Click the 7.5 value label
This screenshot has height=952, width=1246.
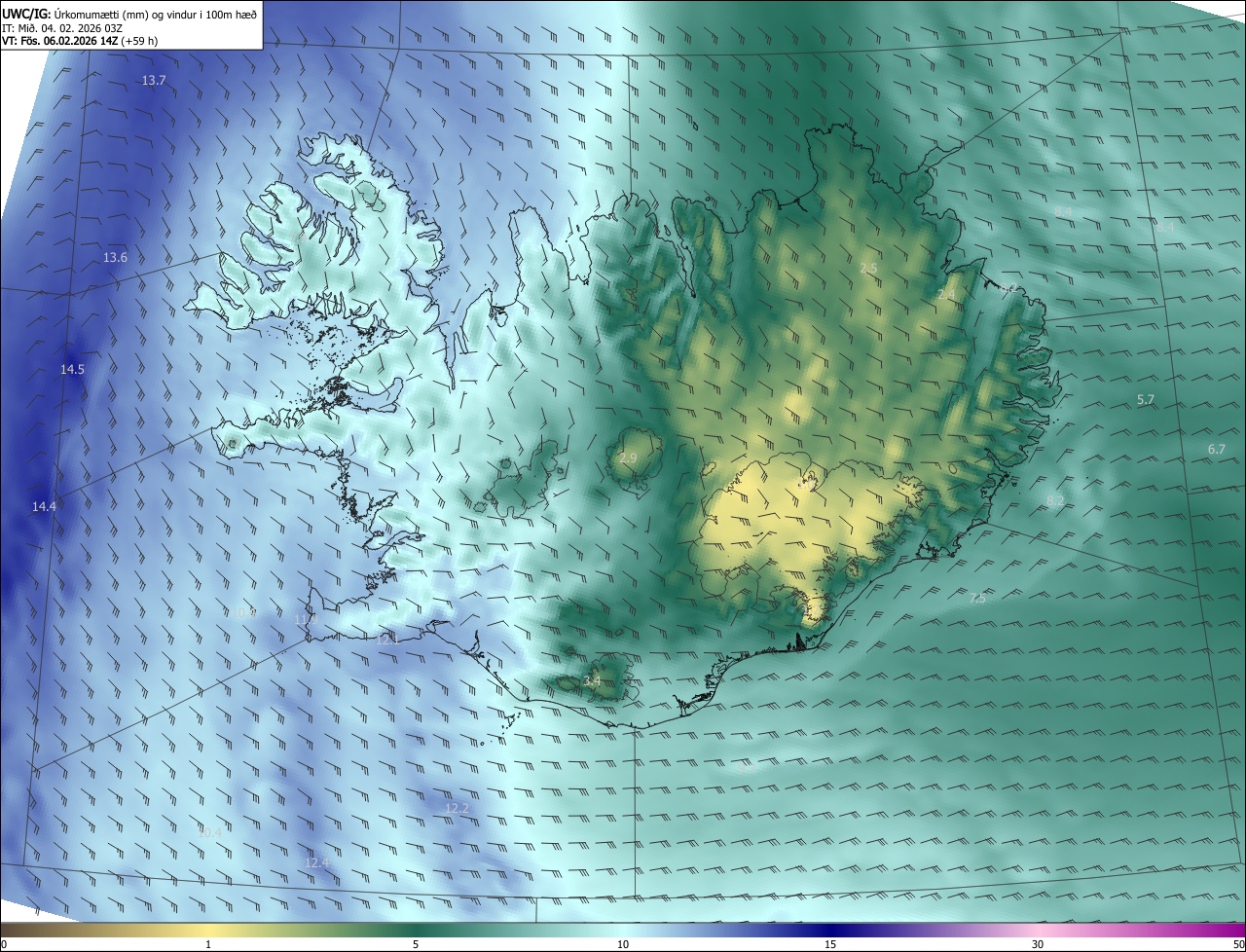click(977, 599)
